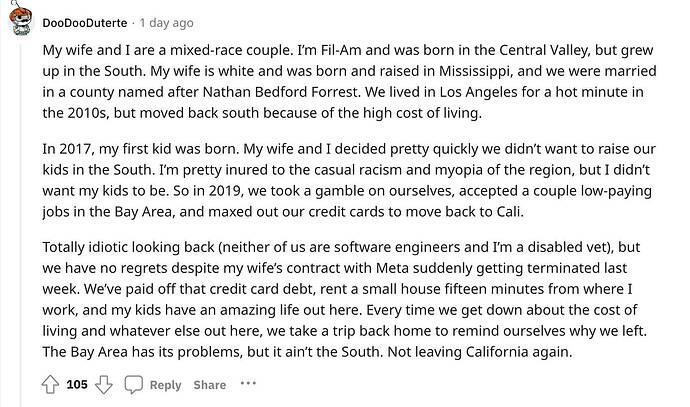The height and width of the screenshot is (407, 690).
Task: Open the three-dot more options menu
Action: coord(248,384)
